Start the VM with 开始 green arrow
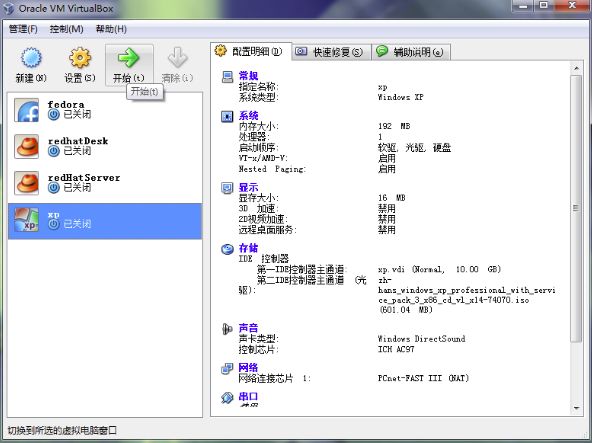 [x=128, y=57]
